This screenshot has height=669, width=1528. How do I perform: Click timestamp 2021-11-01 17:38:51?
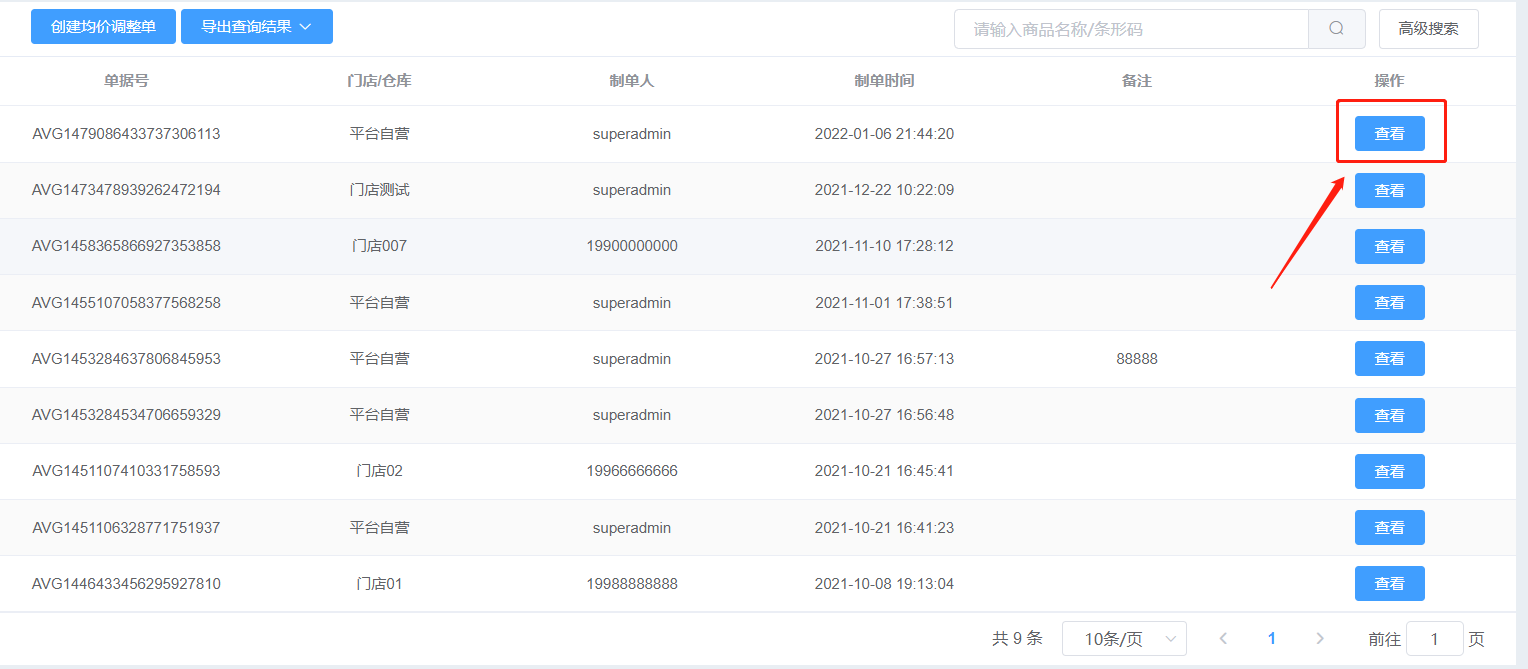tap(884, 302)
